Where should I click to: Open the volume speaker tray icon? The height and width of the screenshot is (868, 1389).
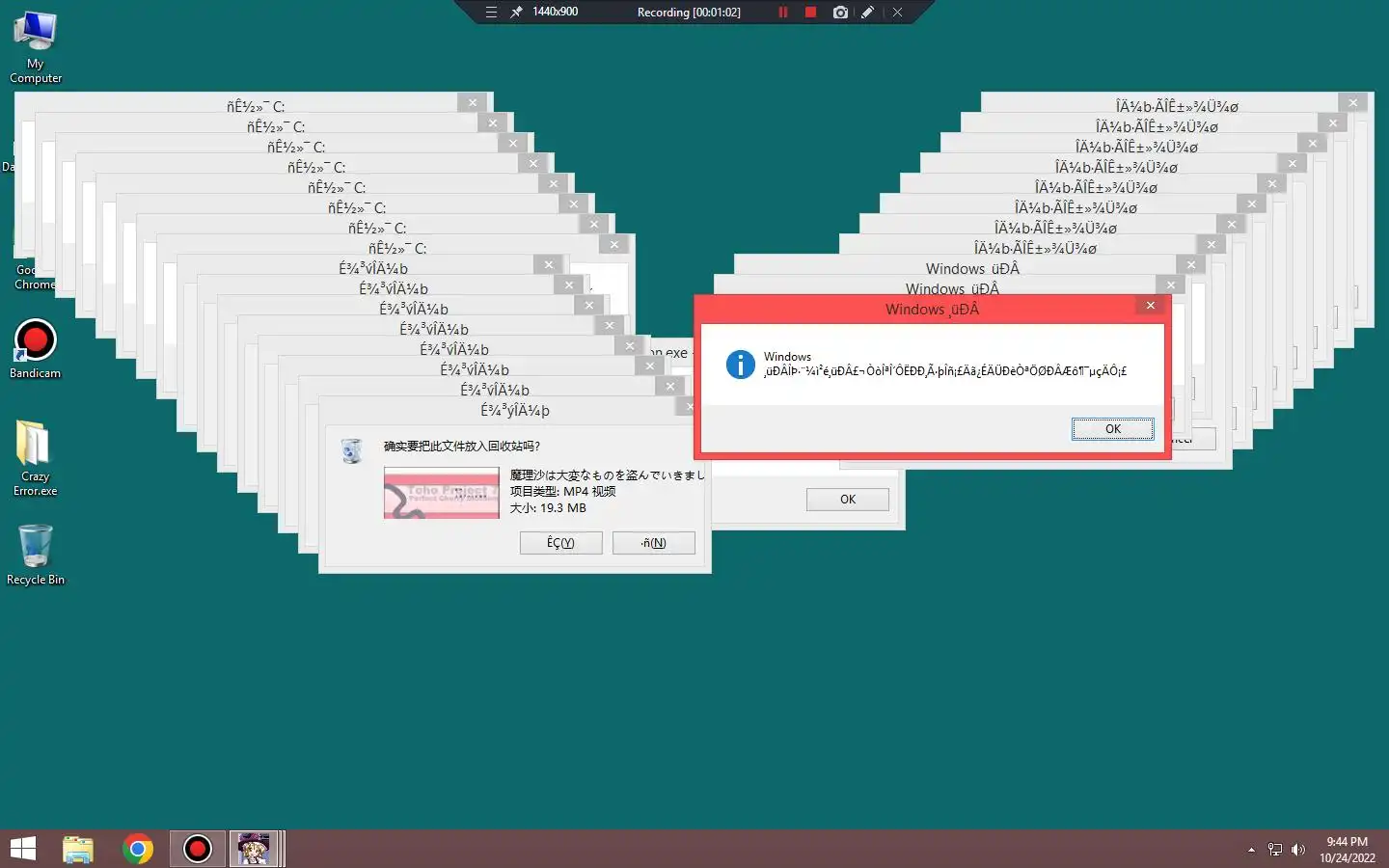1298,850
